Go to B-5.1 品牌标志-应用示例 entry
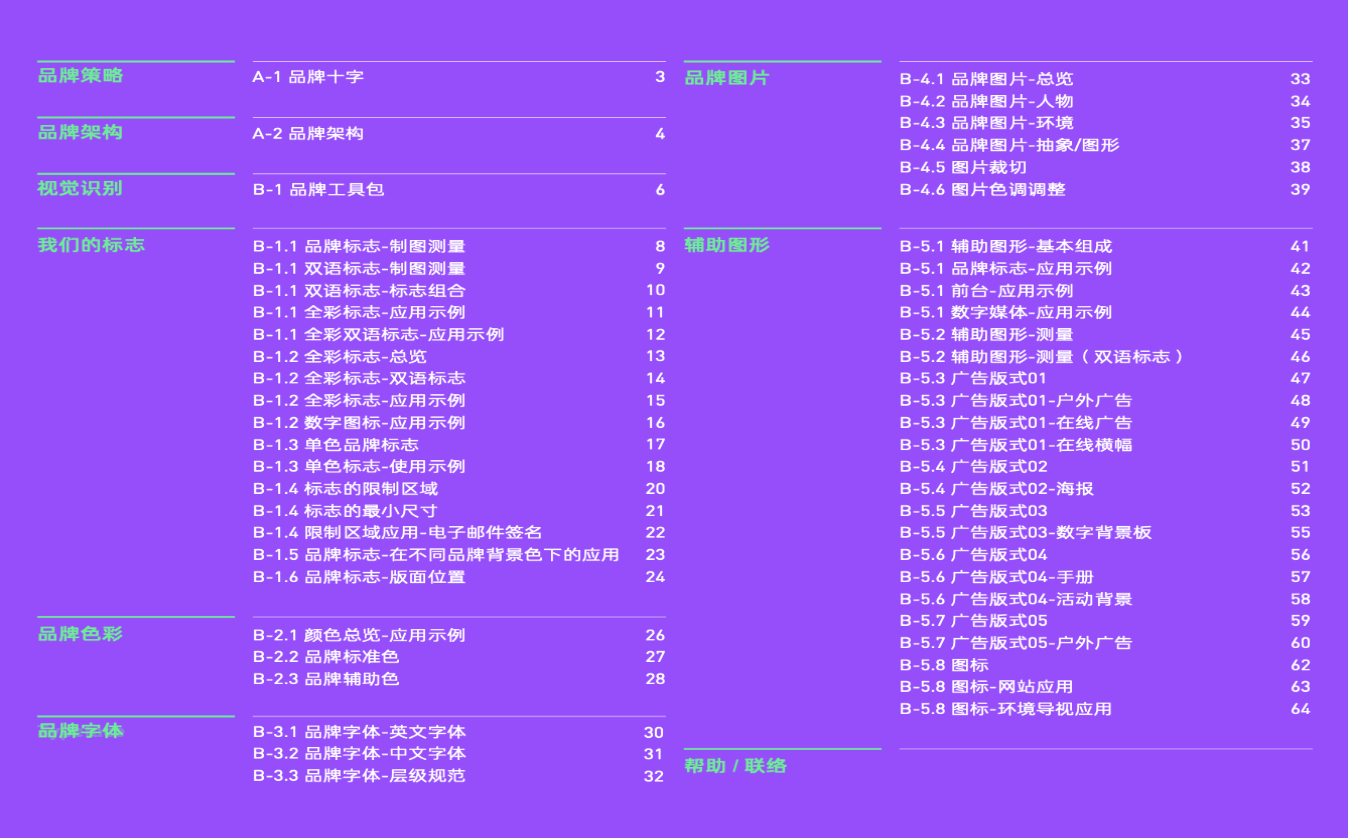Image resolution: width=1348 pixels, height=838 pixels. pos(1006,268)
